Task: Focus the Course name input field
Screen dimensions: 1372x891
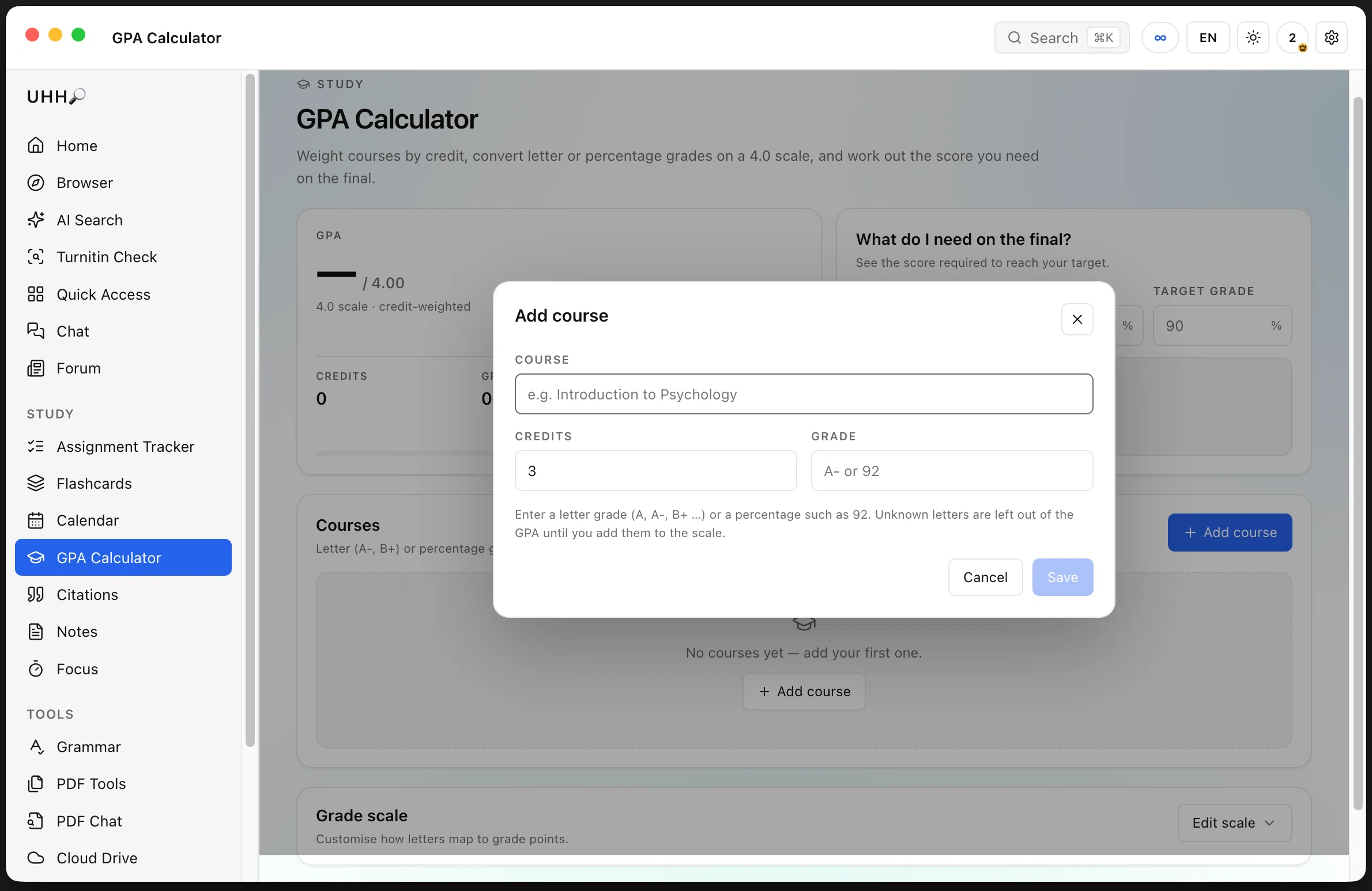Action: pyautogui.click(x=804, y=394)
